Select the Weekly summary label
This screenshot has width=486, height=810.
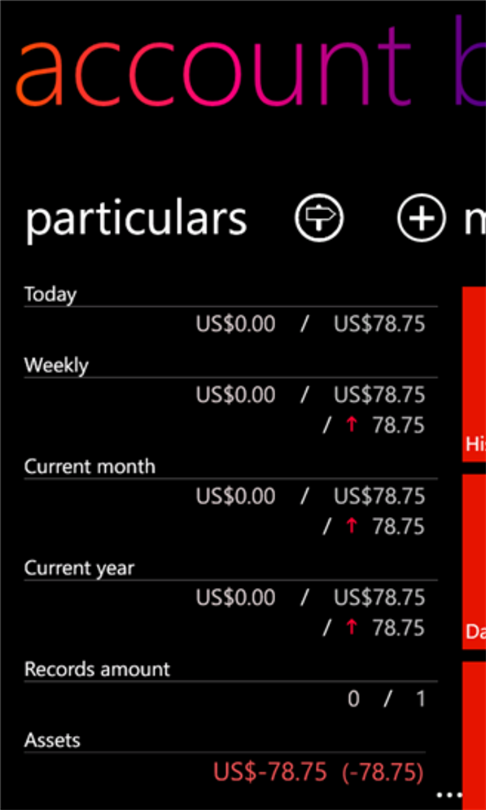(x=56, y=365)
